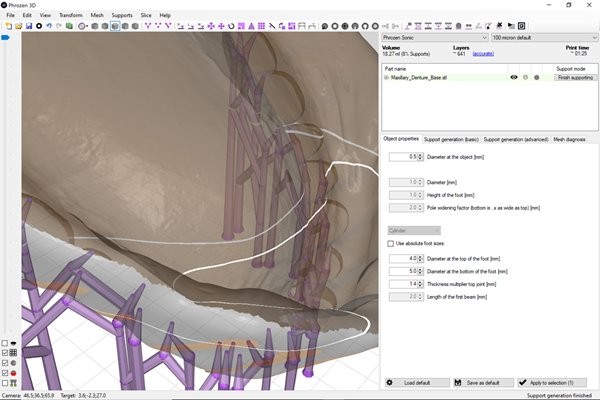The image size is (600, 400).
Task: Click the open folder toolbar icon
Action: point(17,26)
